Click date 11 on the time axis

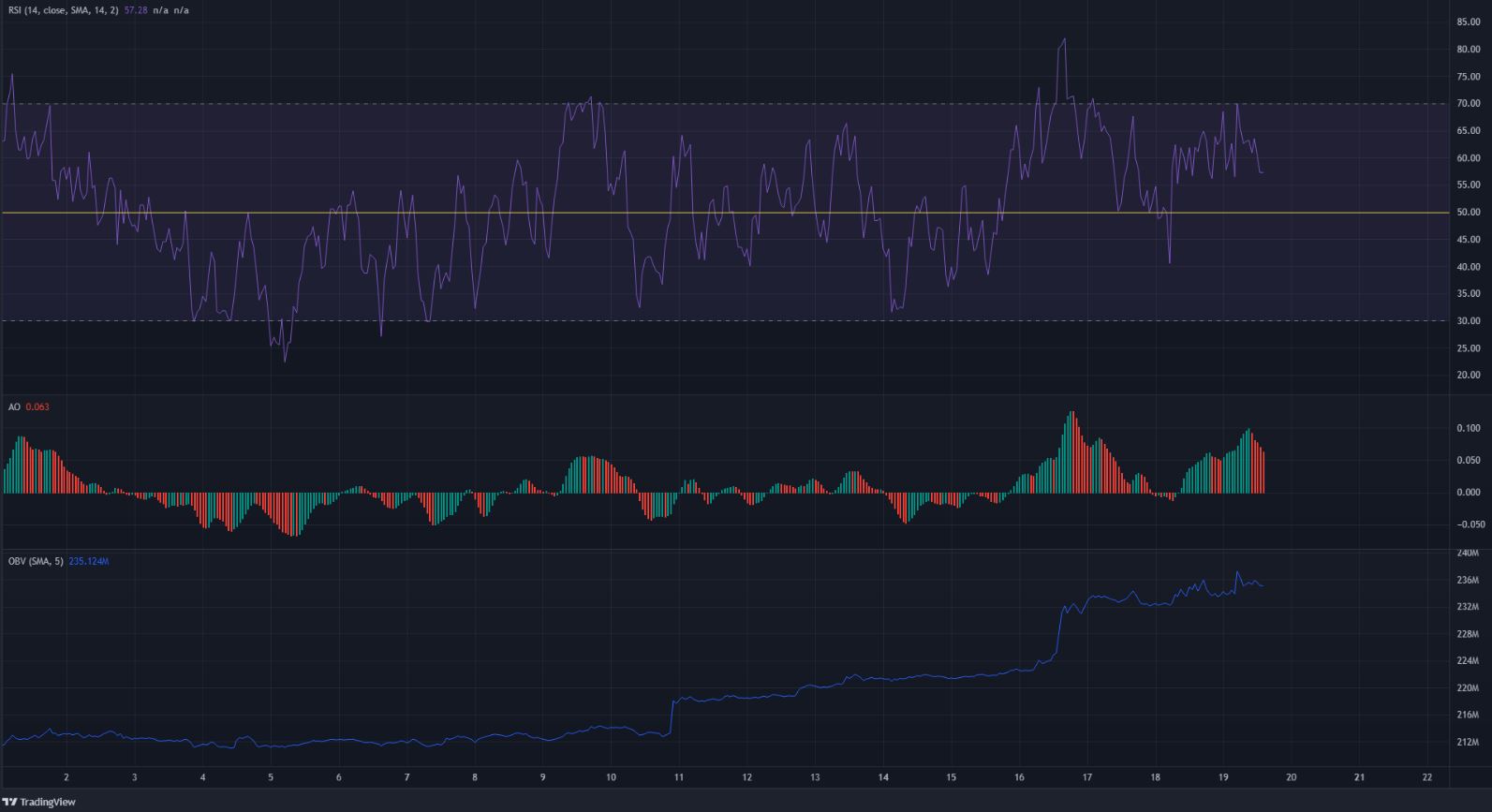(679, 777)
